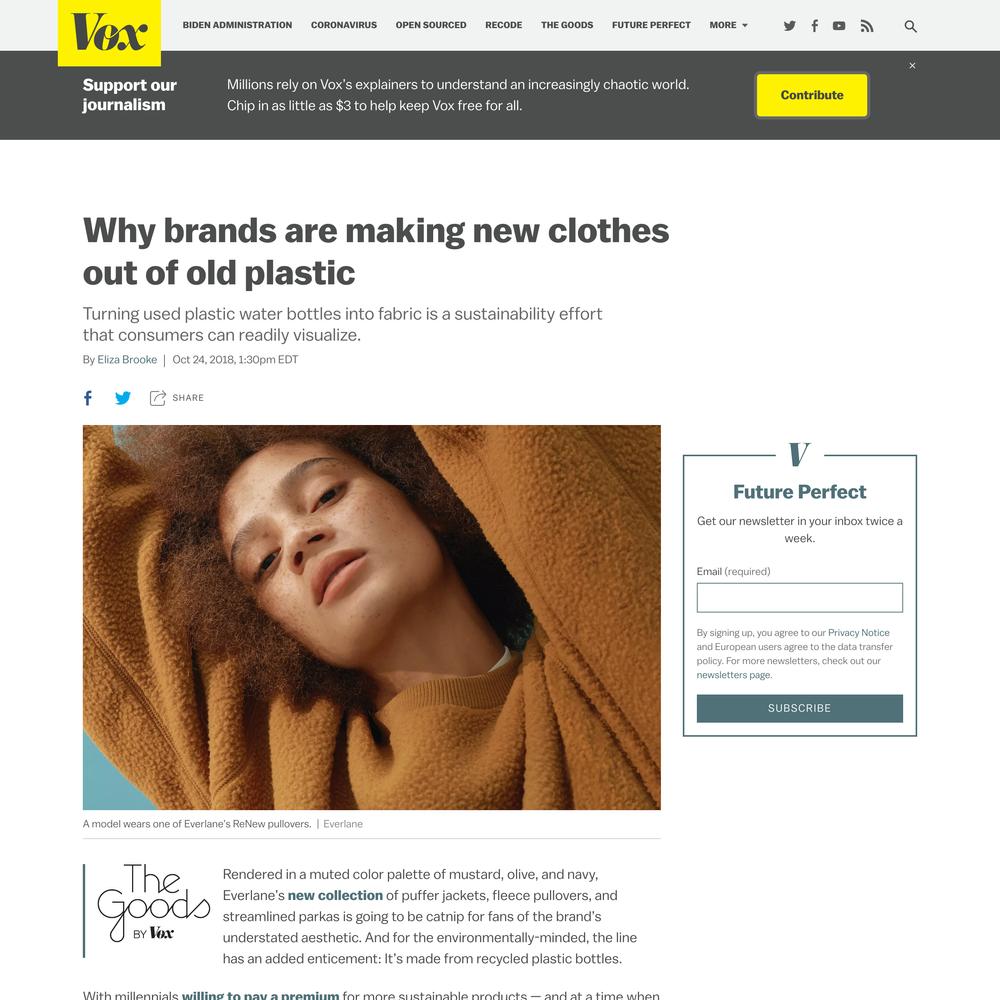Open The Goods nav section
This screenshot has width=1000, height=1000.
567,25
